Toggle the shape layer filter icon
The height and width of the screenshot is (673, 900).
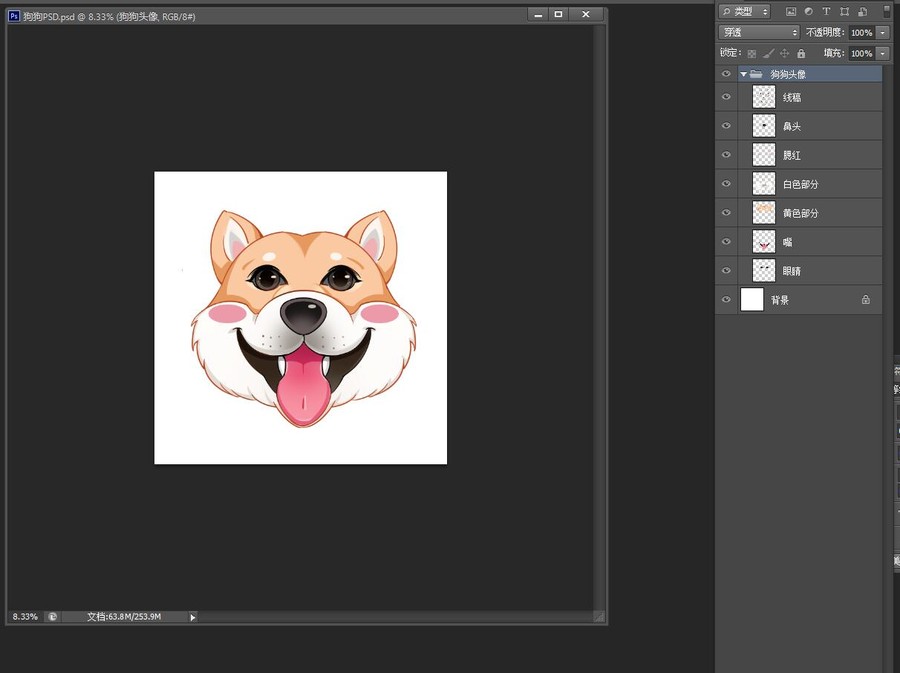point(844,11)
